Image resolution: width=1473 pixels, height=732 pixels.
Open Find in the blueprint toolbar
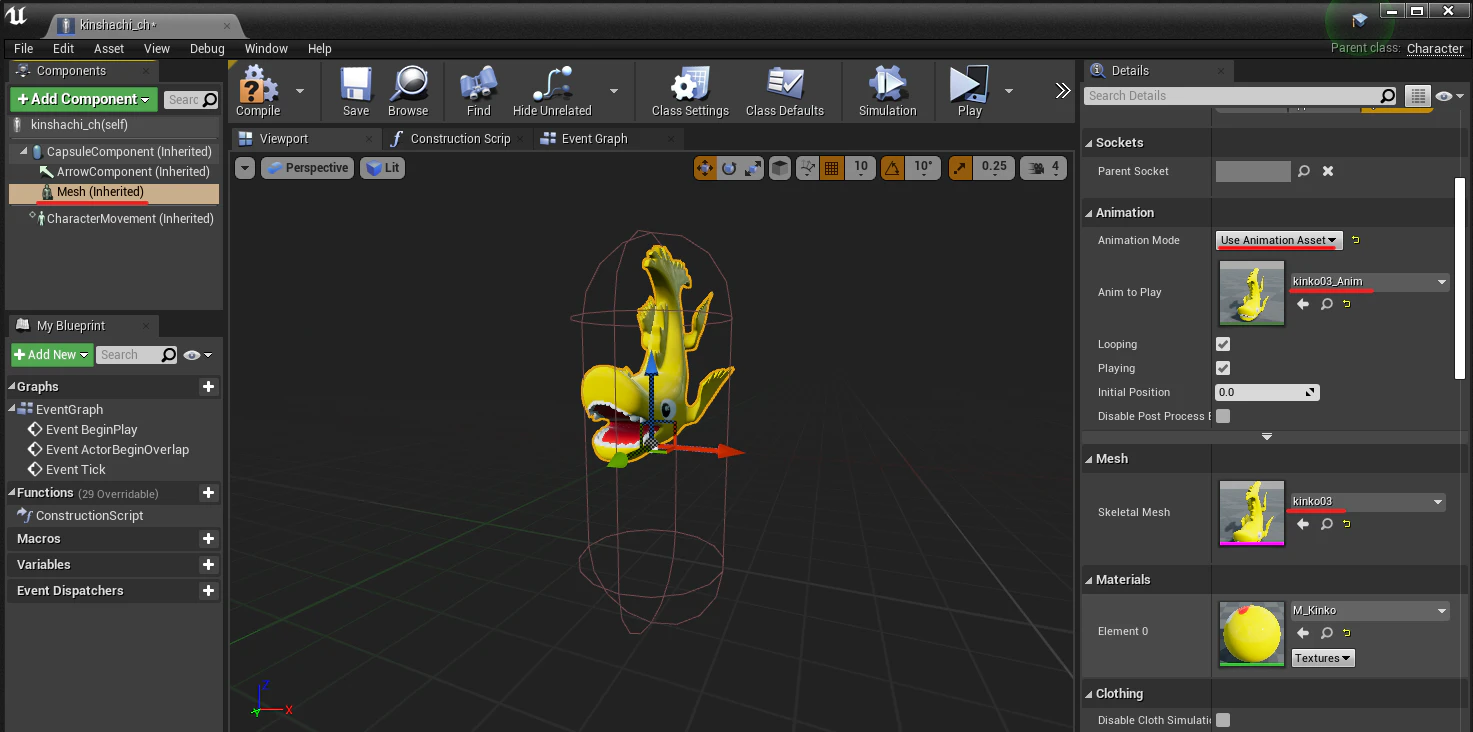click(479, 91)
